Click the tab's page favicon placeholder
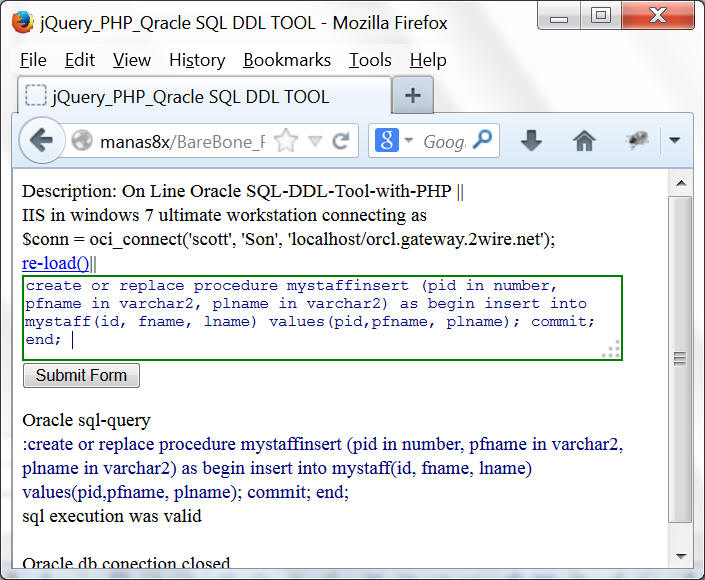The width and height of the screenshot is (705, 580). [36, 96]
